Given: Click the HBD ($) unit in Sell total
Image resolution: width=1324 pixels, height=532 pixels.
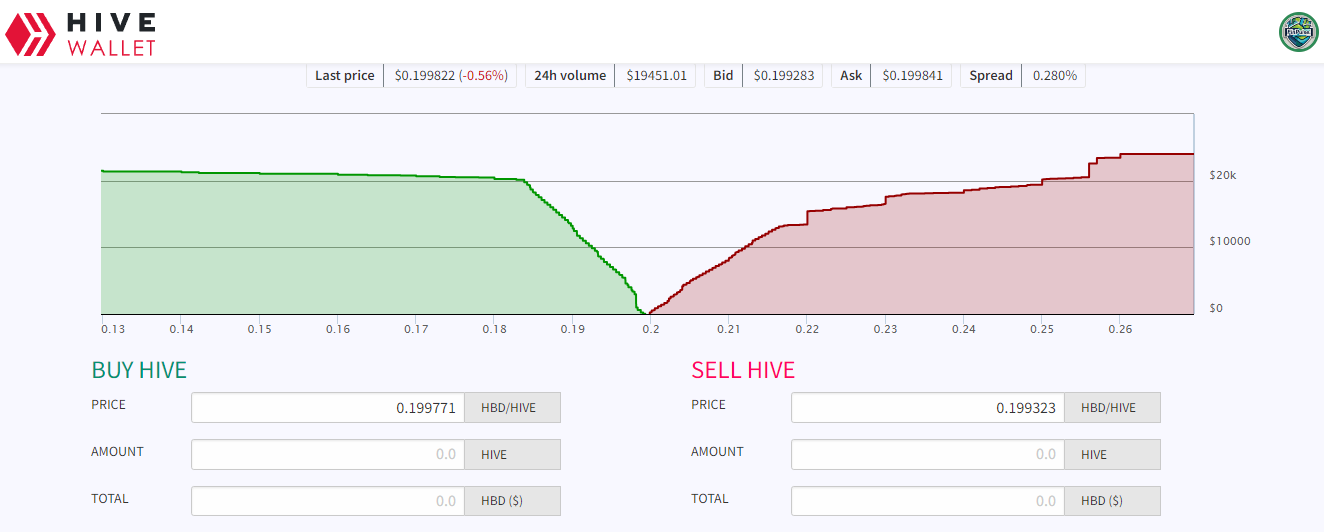Looking at the screenshot, I should 1113,501.
